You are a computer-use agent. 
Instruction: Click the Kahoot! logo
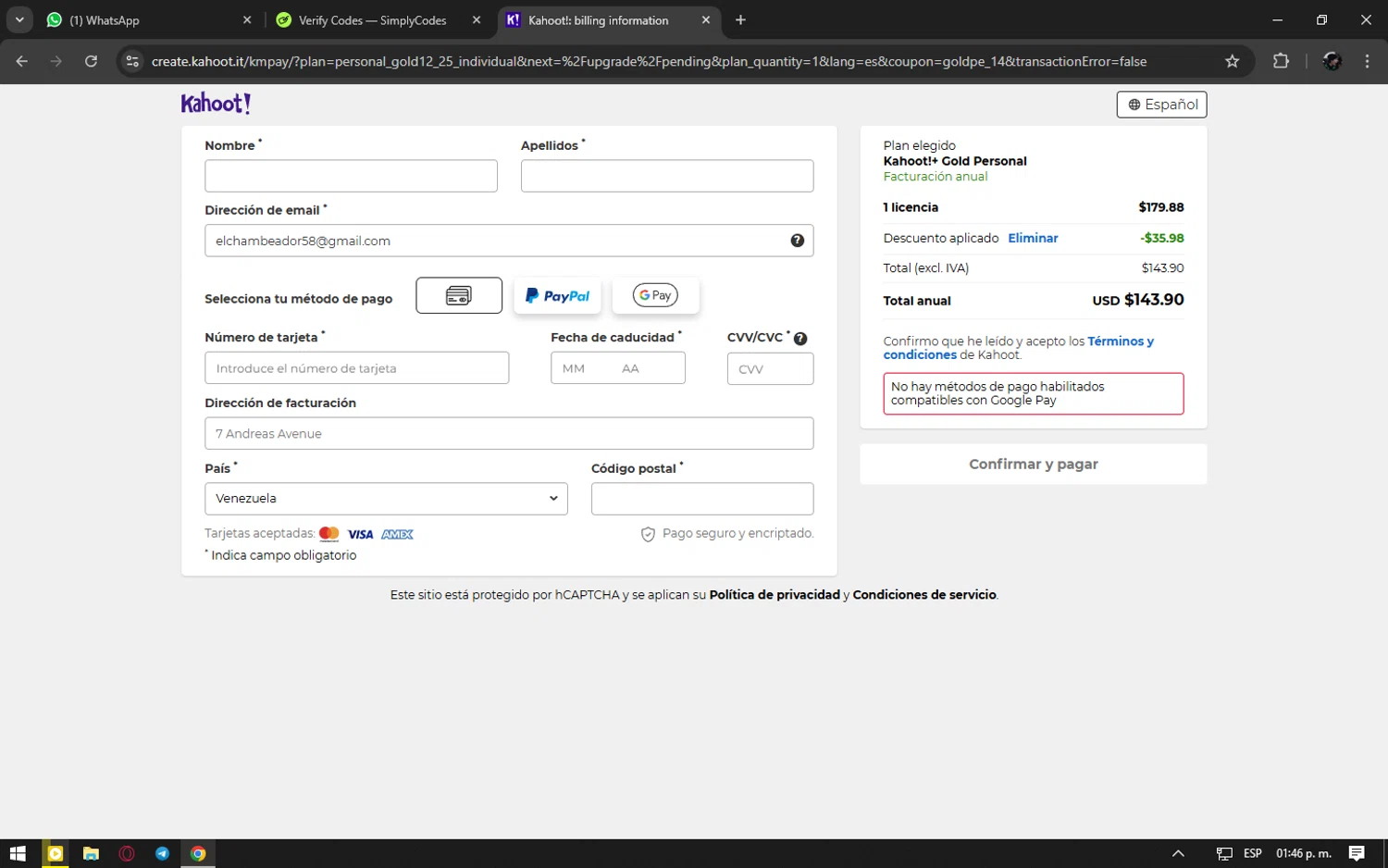(216, 104)
